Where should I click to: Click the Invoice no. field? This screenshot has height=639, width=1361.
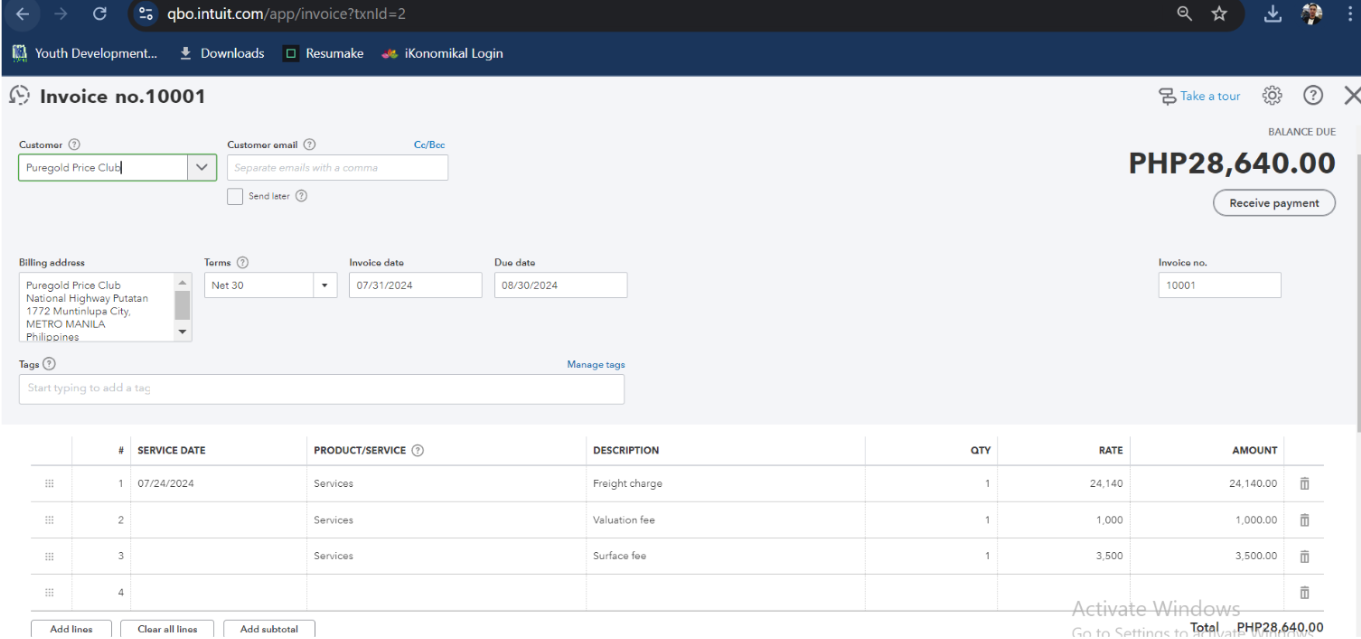1220,285
